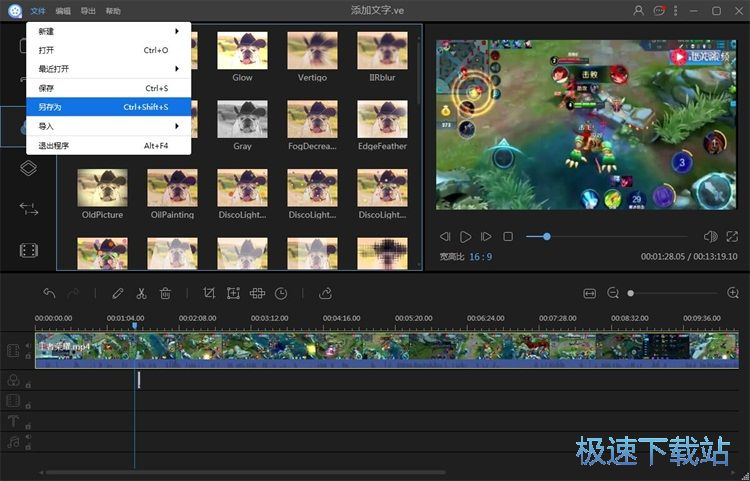Click the mosaic tool icon
This screenshot has height=481, width=750.
(257, 293)
